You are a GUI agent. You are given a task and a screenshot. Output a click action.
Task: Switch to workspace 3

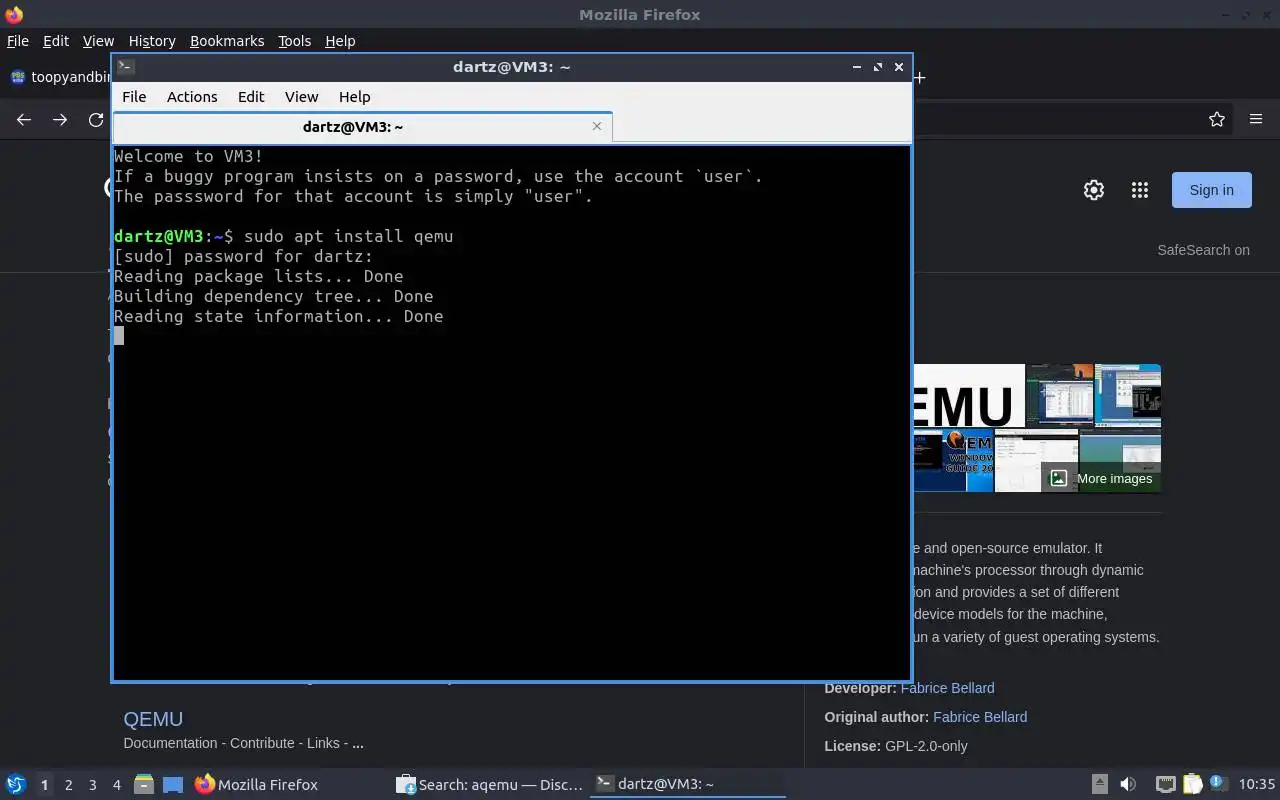pyautogui.click(x=92, y=785)
